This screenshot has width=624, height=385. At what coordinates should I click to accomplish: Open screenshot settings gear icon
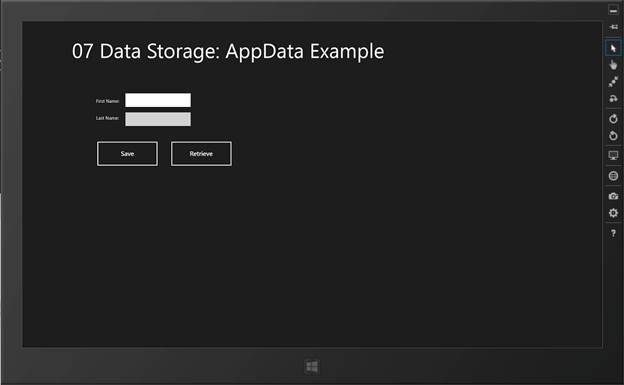coord(613,213)
